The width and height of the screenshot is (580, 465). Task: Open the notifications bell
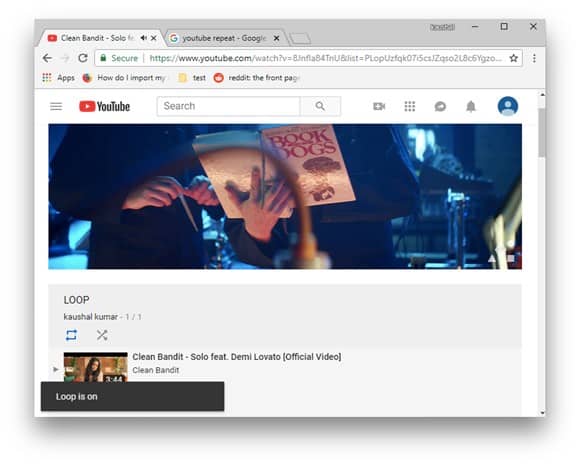click(x=471, y=107)
